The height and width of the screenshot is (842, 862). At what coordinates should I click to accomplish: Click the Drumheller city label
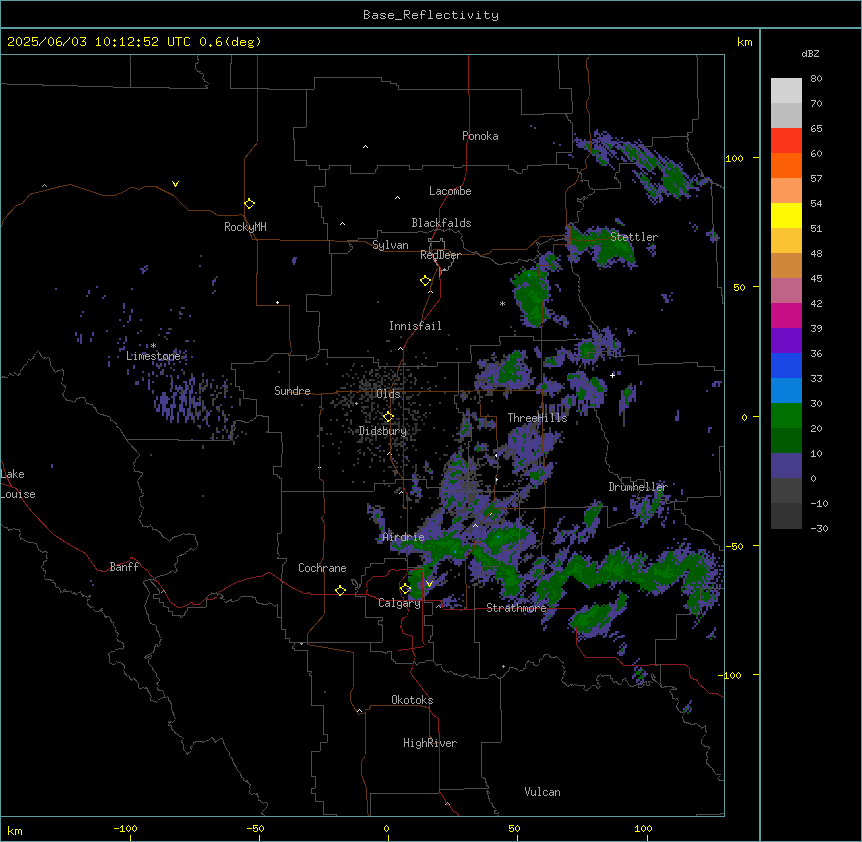coord(638,487)
